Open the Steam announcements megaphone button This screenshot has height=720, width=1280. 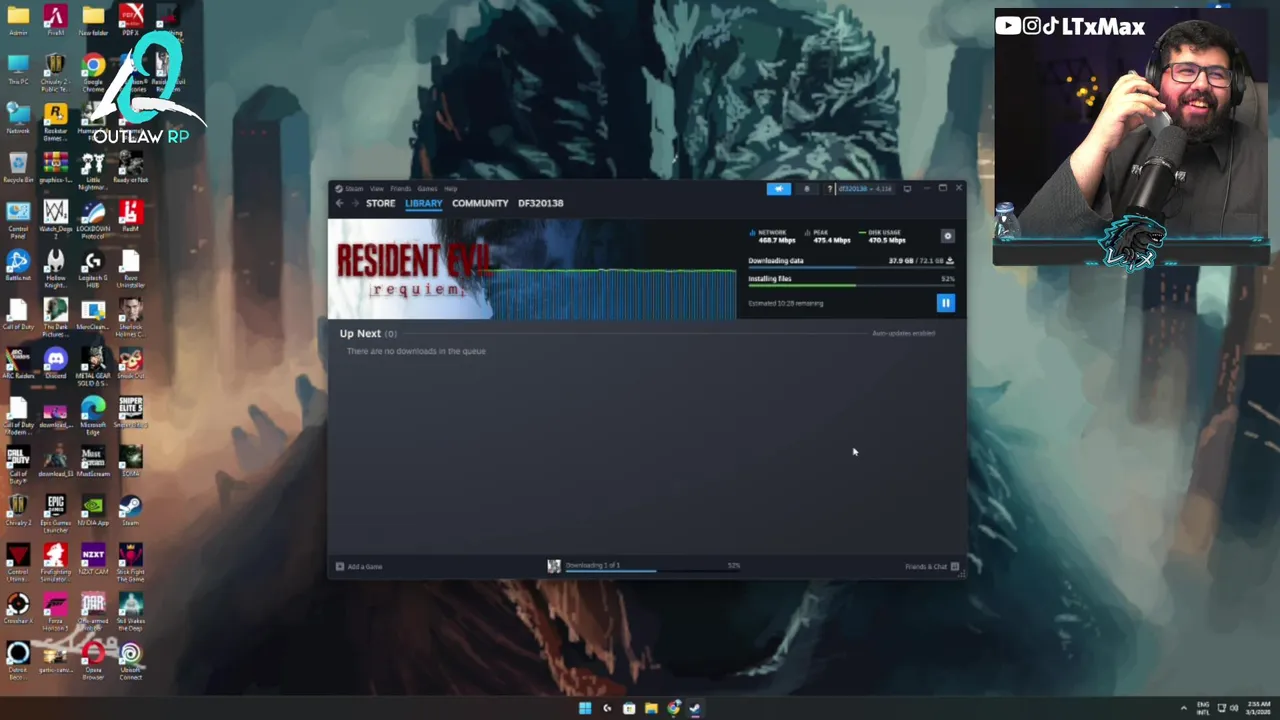click(778, 188)
